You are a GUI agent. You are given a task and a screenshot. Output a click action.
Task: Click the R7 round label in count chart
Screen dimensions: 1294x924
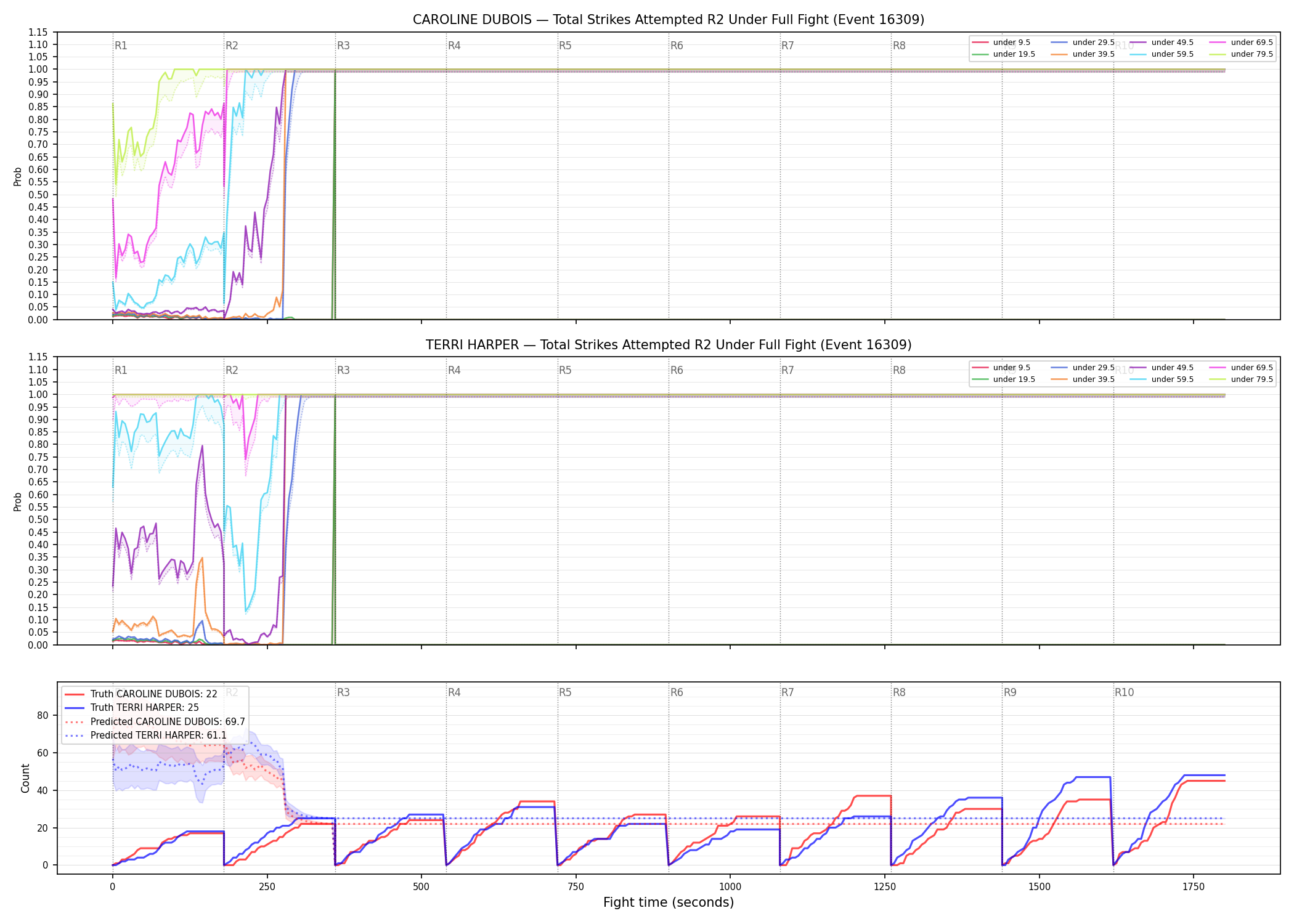pos(787,692)
